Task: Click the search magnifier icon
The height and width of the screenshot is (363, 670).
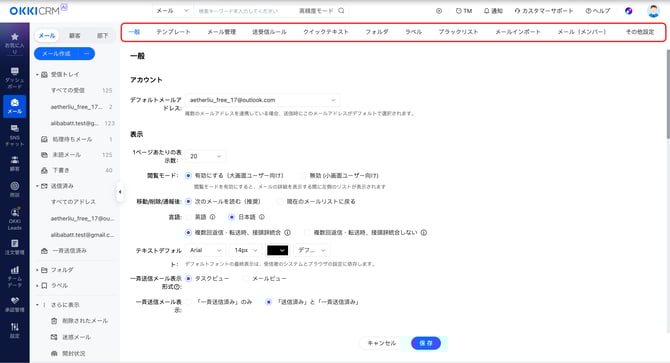Action: tap(341, 11)
